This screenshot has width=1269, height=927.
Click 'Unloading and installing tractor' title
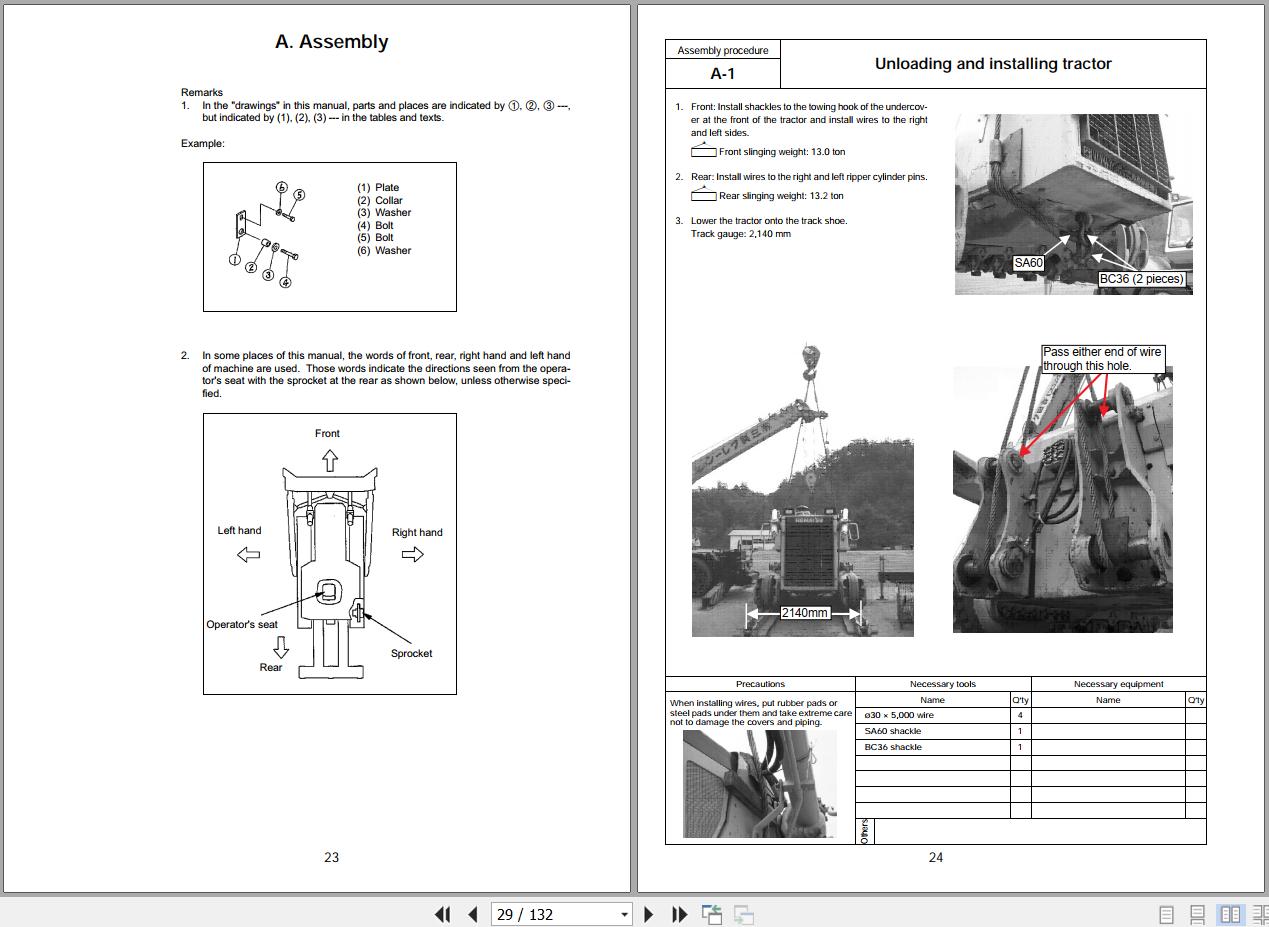[x=993, y=63]
